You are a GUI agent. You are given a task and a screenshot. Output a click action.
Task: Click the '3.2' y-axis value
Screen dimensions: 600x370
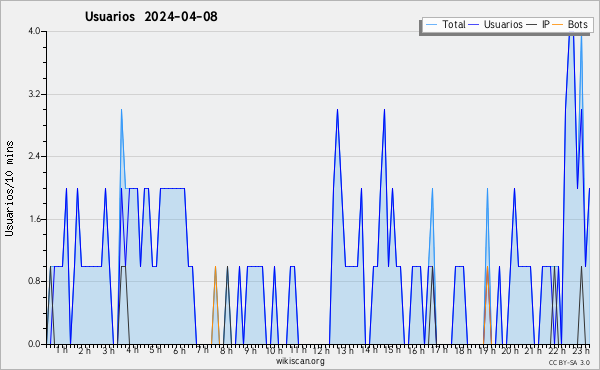point(34,94)
